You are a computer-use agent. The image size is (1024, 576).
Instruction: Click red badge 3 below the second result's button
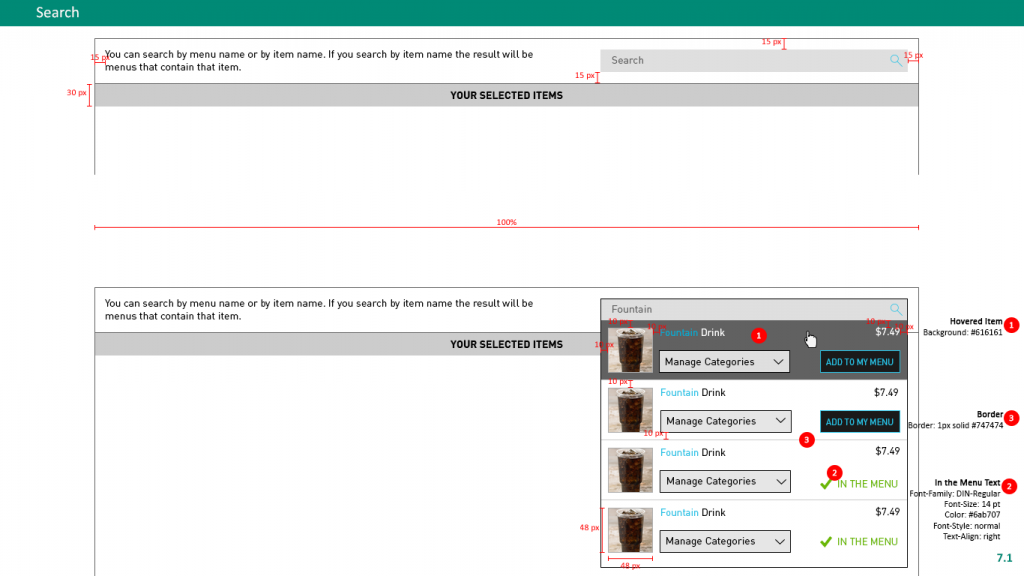807,439
